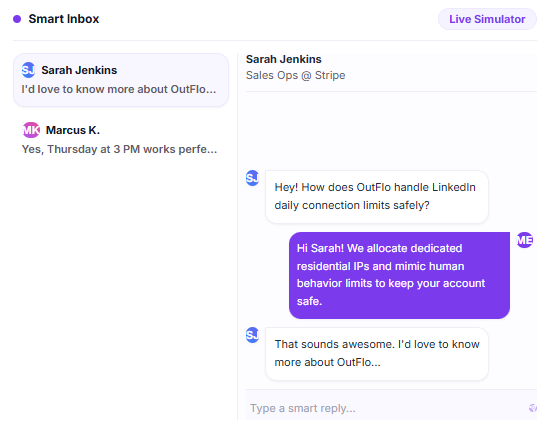The image size is (550, 426).
Task: Click the ME avatar beside the purple reply
Action: (525, 240)
